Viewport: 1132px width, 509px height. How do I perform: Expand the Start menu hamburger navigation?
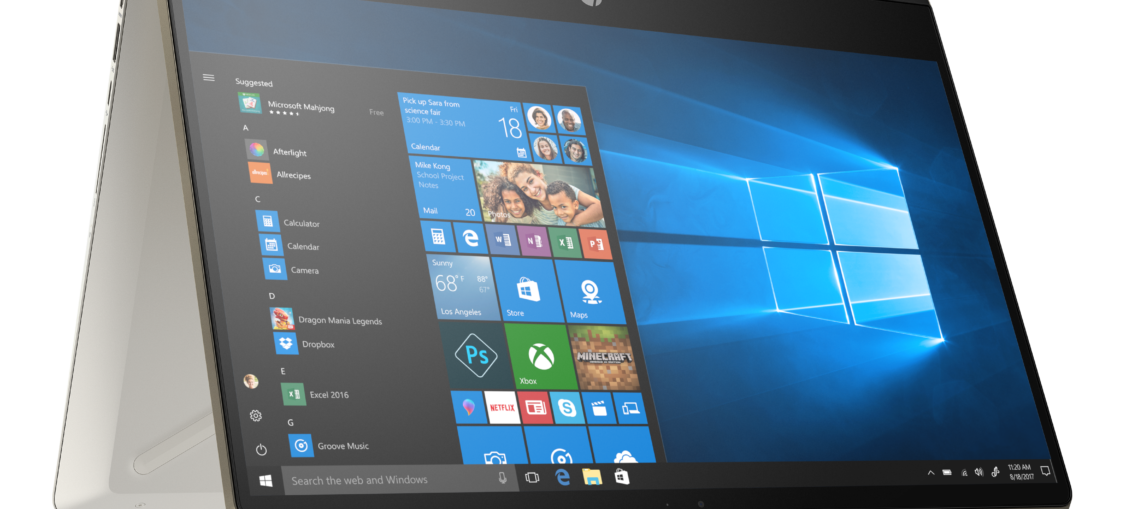click(x=208, y=77)
